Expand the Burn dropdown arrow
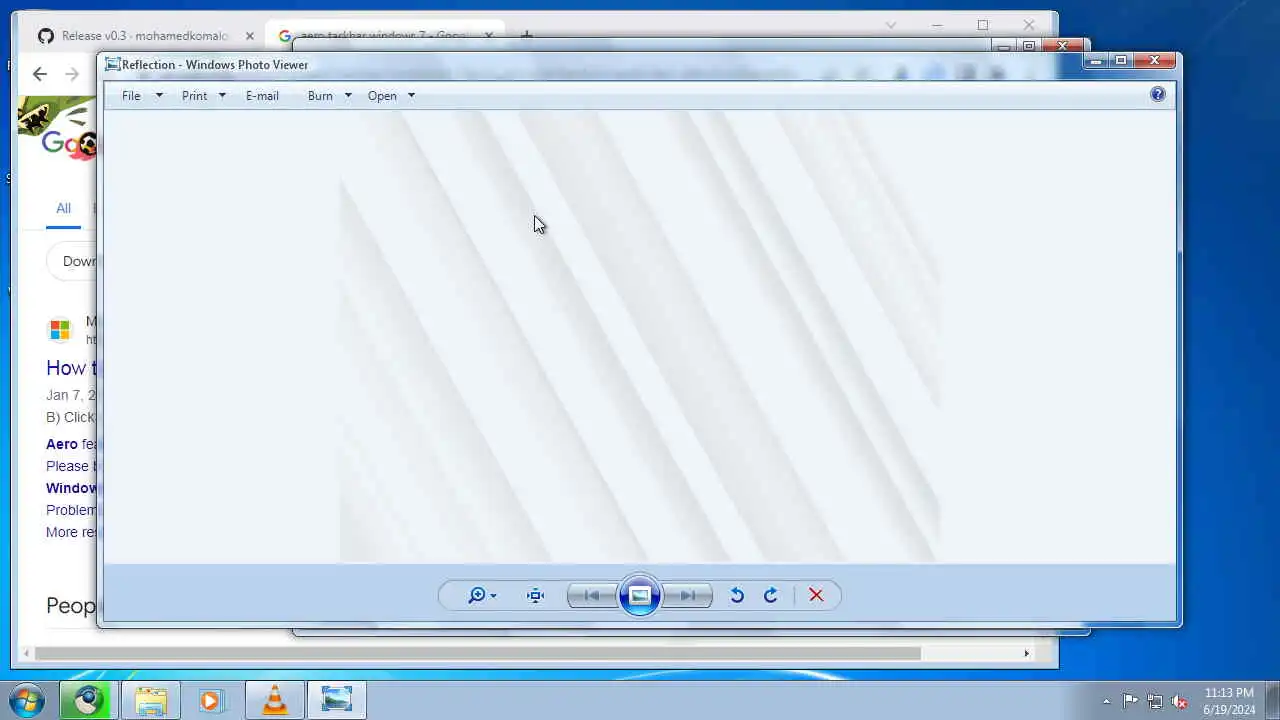The width and height of the screenshot is (1280, 720). (x=348, y=96)
